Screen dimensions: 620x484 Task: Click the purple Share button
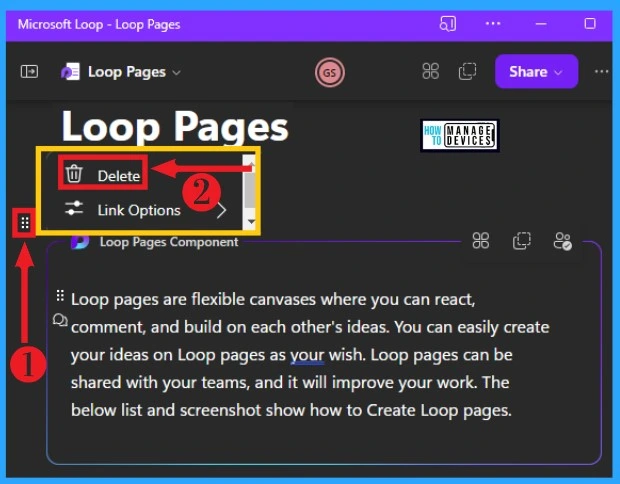pyautogui.click(x=536, y=72)
